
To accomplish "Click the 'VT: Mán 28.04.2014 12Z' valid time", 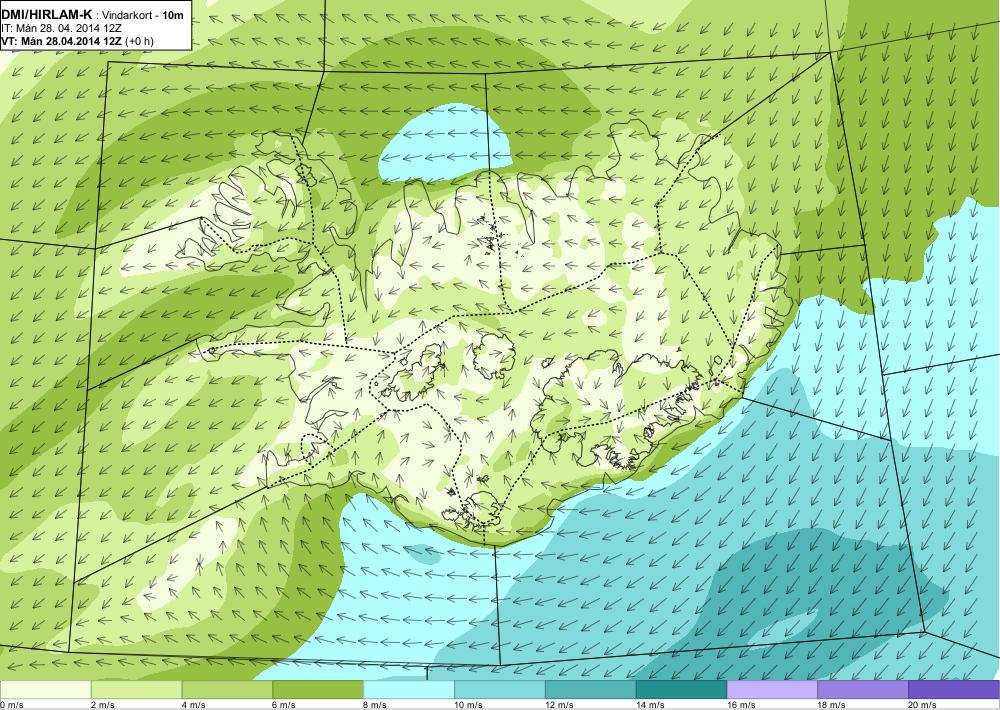I will [63, 41].
